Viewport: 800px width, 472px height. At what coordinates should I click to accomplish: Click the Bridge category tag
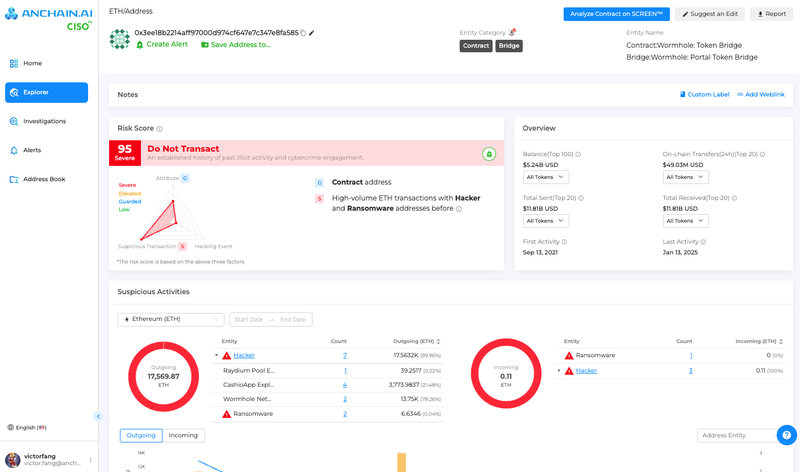(x=509, y=46)
